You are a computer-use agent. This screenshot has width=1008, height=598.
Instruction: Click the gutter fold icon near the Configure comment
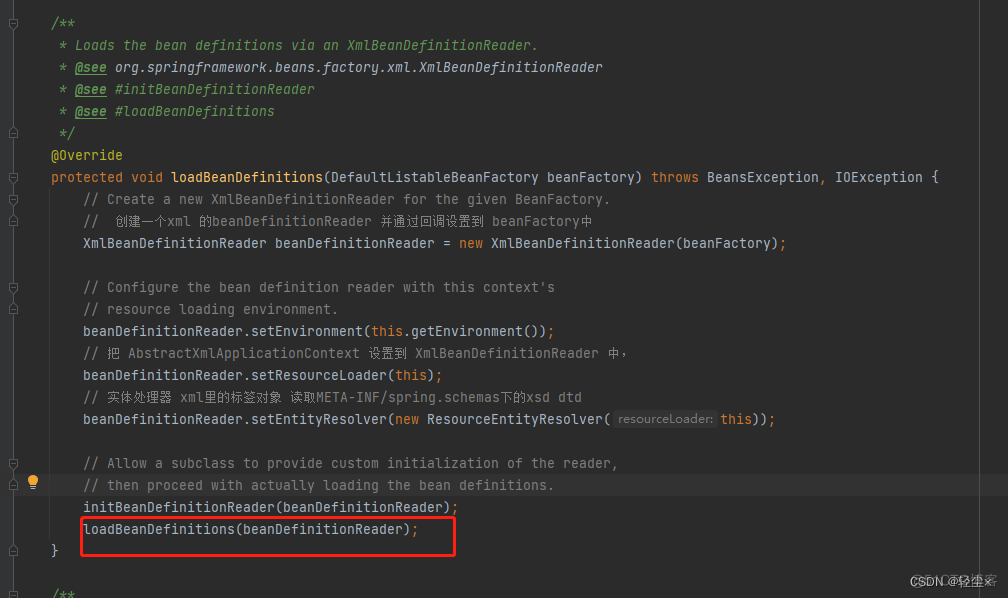tap(12, 287)
